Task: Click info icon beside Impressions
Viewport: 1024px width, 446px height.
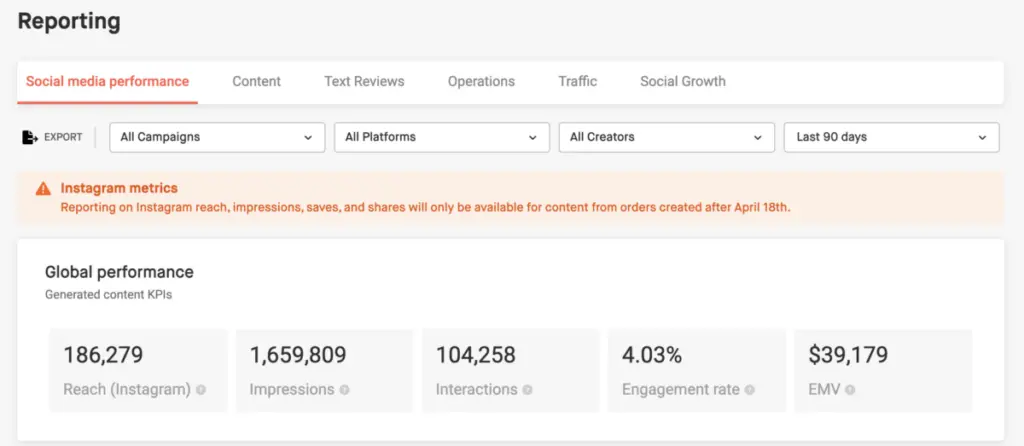Action: (x=345, y=390)
